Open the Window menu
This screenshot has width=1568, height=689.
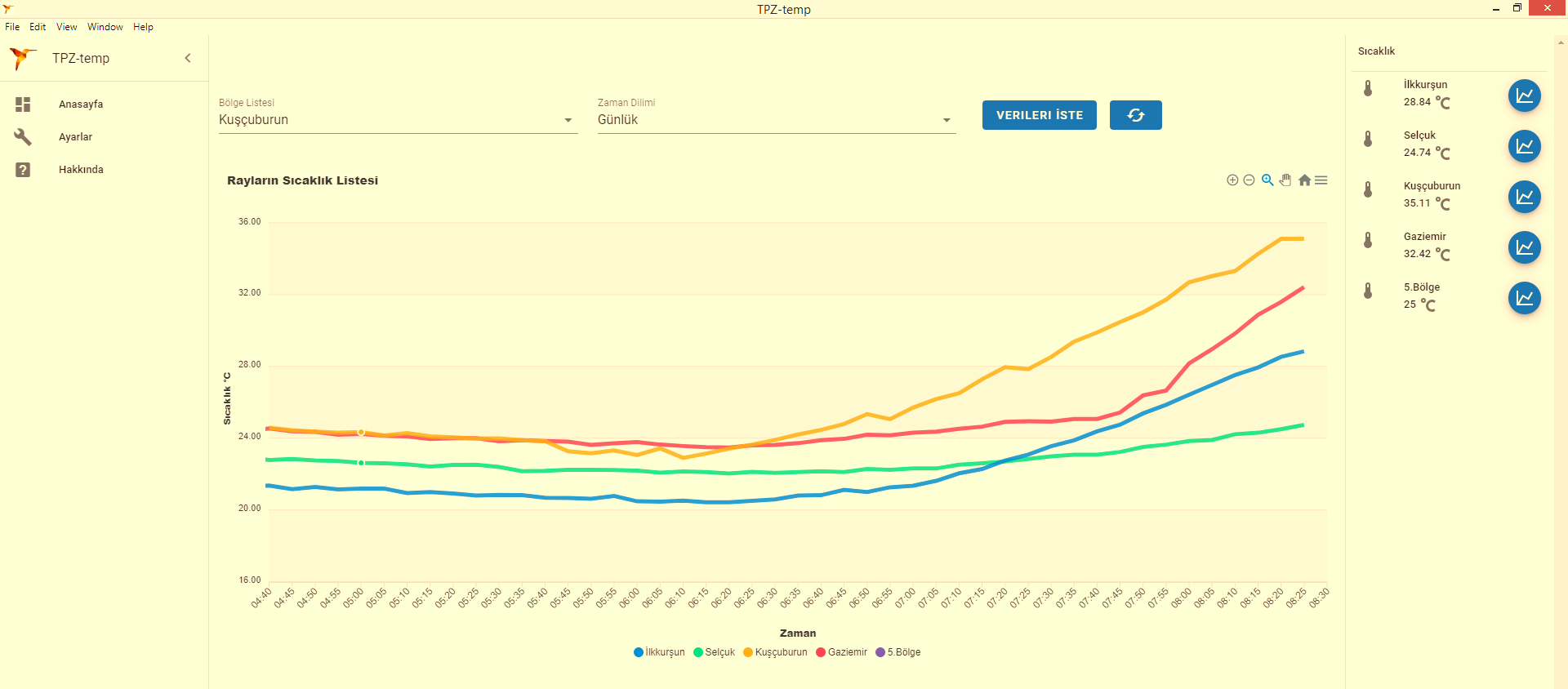105,27
